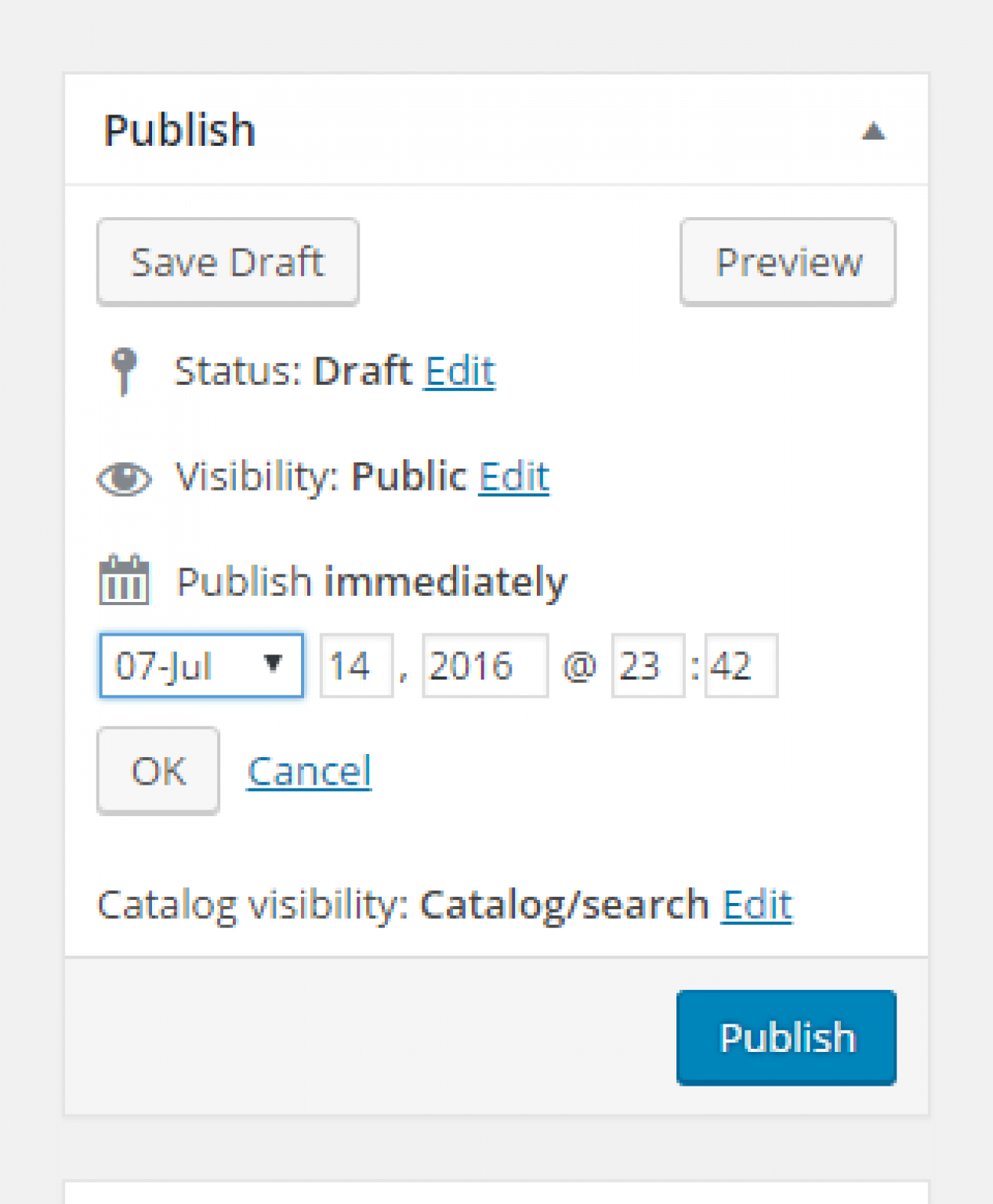
Task: Select the day field showing 14
Action: click(x=355, y=665)
